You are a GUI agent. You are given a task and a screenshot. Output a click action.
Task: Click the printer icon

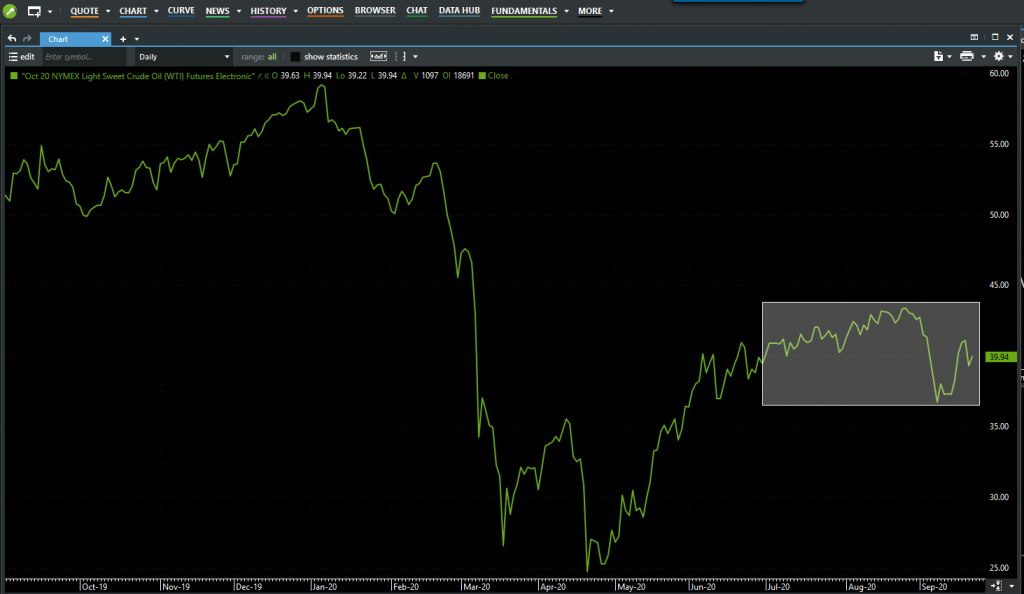click(x=966, y=57)
